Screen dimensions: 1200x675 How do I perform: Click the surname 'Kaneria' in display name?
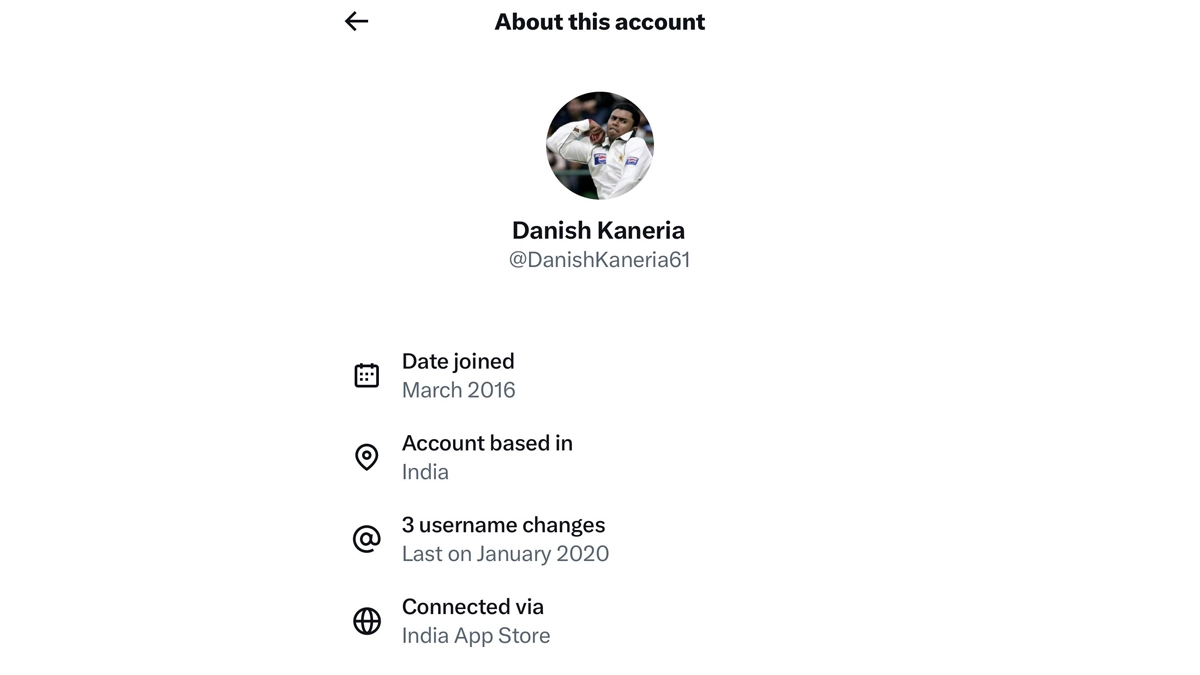pos(644,230)
